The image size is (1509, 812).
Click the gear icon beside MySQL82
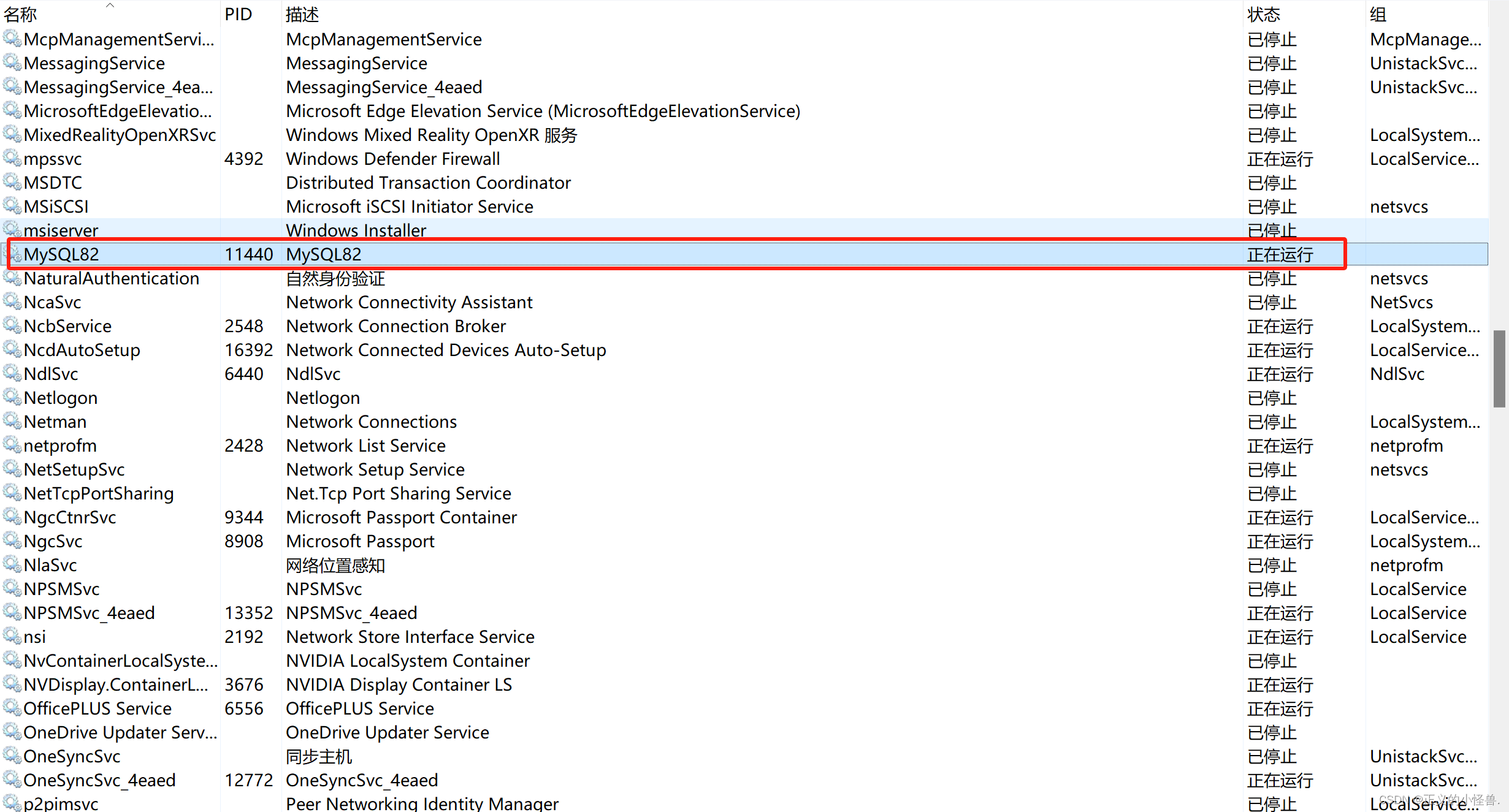(12, 254)
